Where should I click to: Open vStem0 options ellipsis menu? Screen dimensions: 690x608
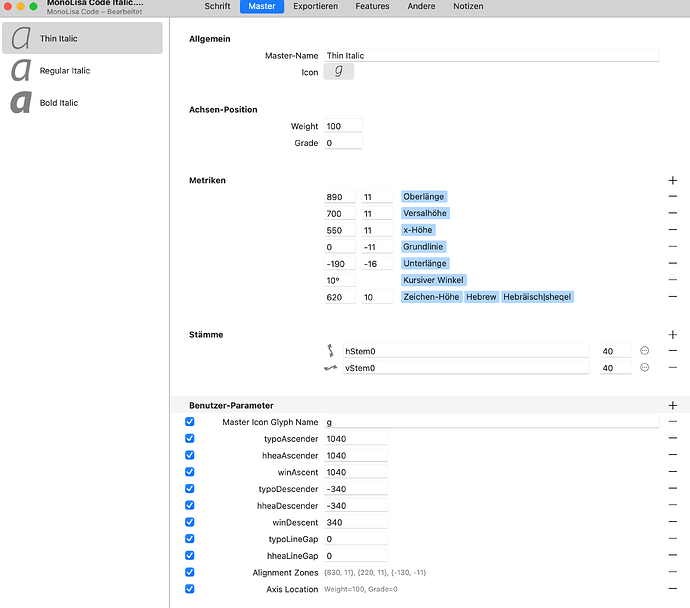click(x=644, y=367)
